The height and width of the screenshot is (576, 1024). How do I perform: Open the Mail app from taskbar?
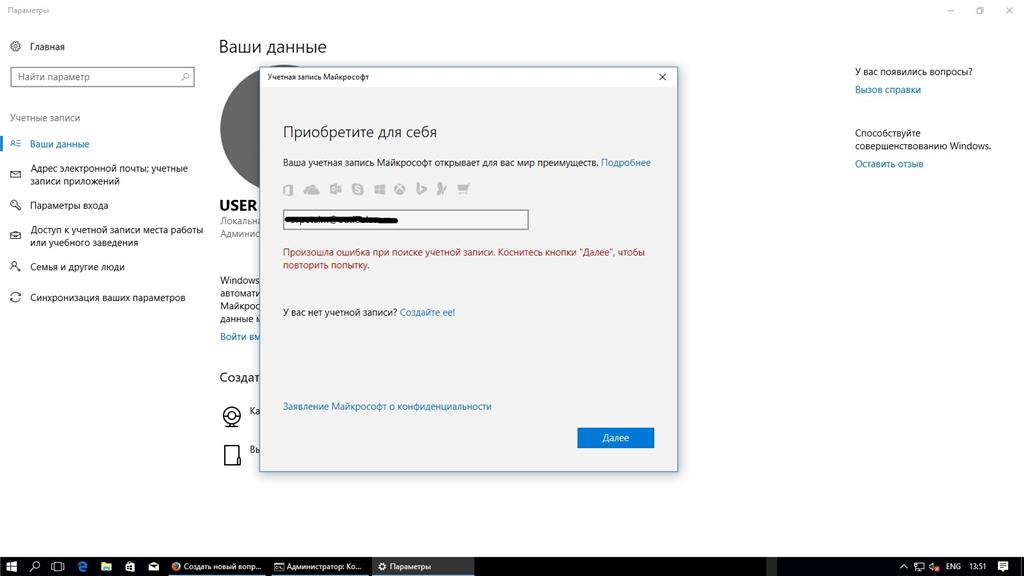click(153, 566)
